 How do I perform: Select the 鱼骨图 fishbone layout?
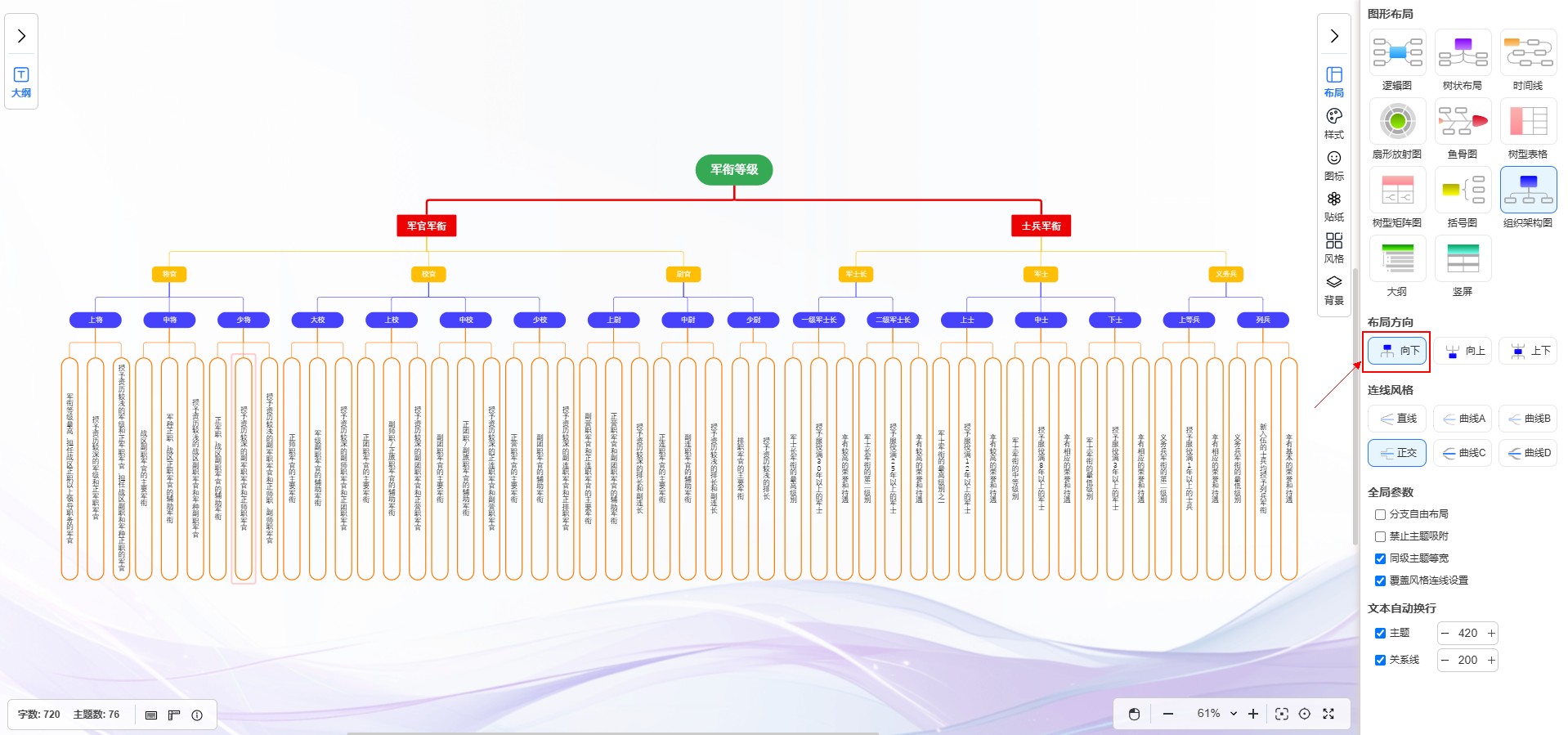(x=1463, y=128)
